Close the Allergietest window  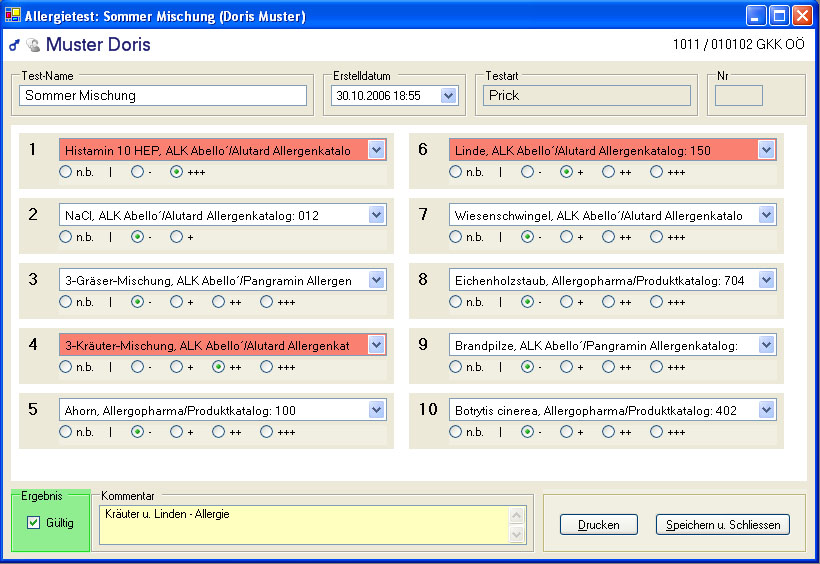(x=802, y=16)
